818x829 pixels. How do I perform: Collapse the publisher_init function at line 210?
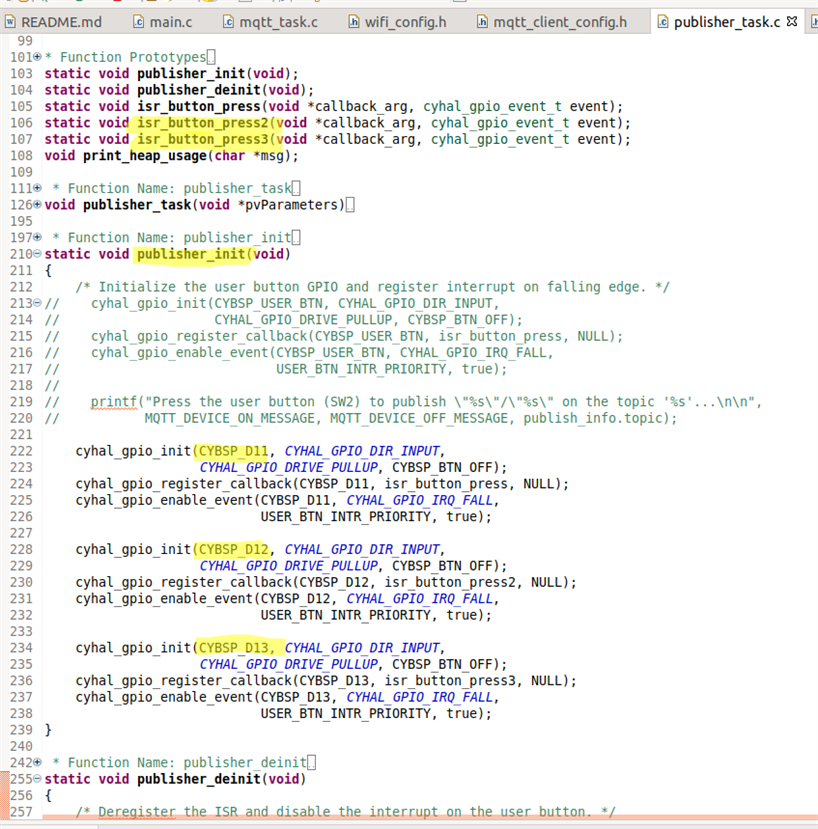point(37,253)
